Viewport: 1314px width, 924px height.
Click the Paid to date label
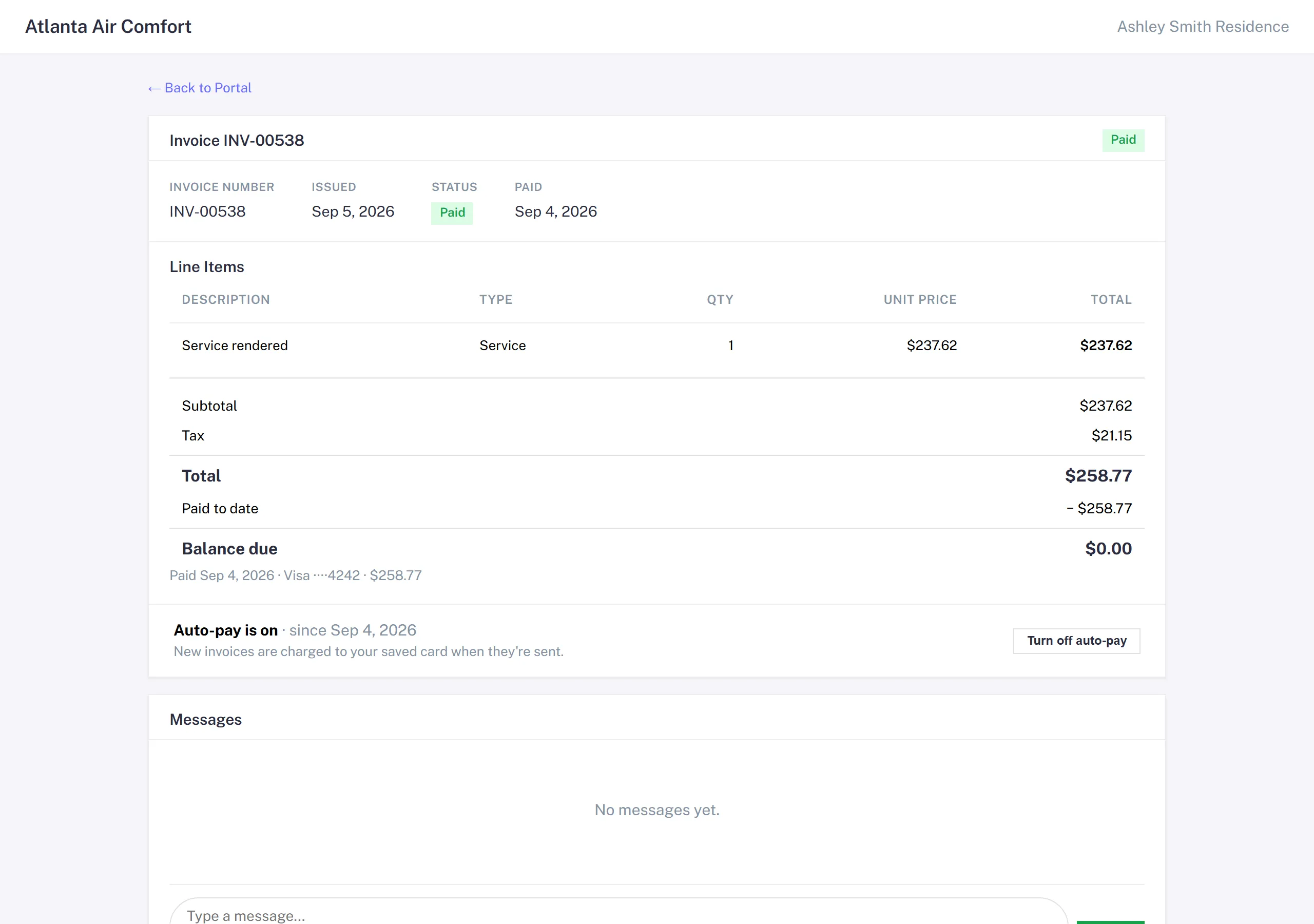[x=220, y=508]
